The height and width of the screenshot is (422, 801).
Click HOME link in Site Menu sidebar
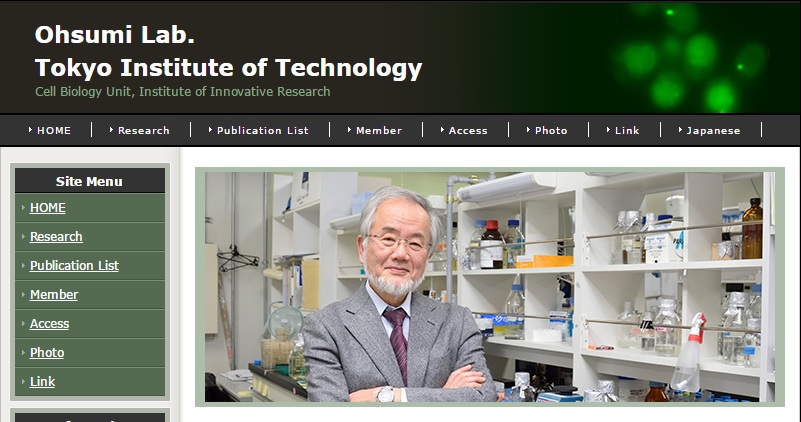point(48,207)
